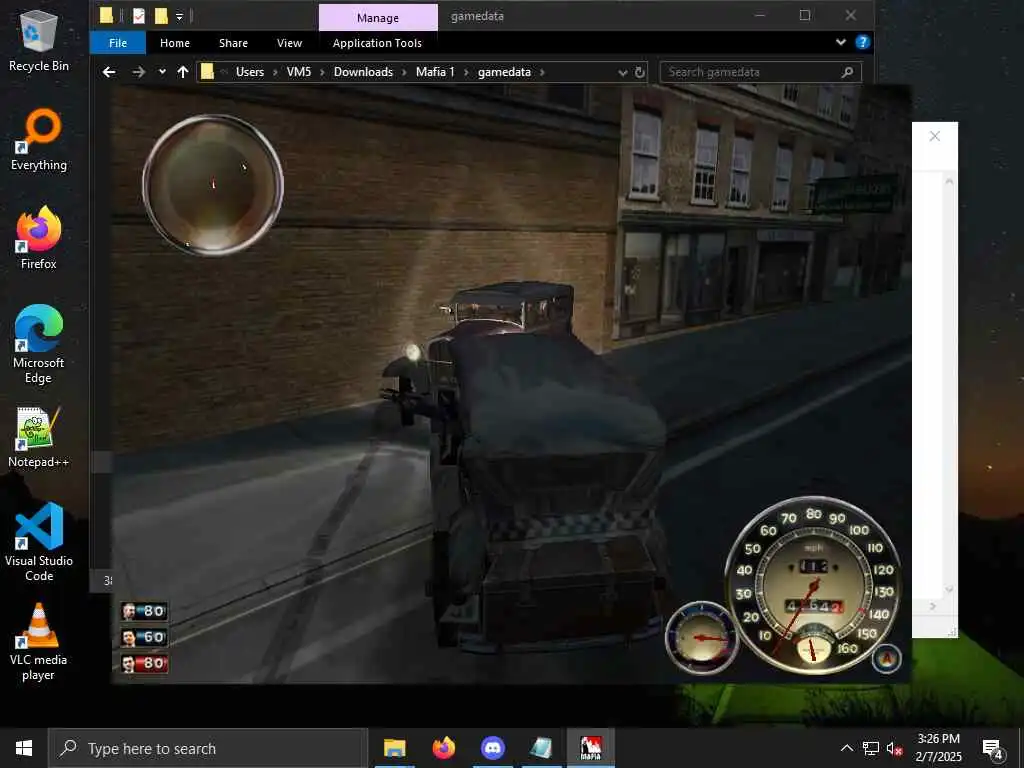Viewport: 1024px width, 768px height.
Task: Expand the address bar history dropdown
Action: 622,72
